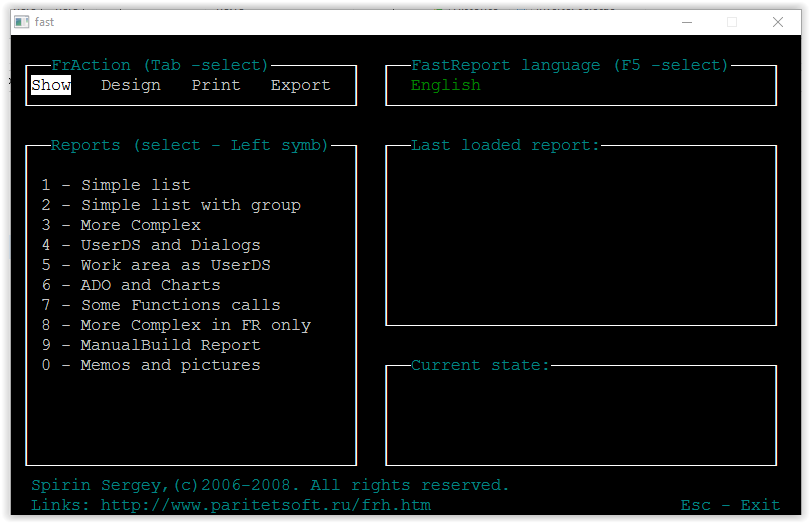Choose the Export action
Screen dimensions: 810x523
coord(300,85)
